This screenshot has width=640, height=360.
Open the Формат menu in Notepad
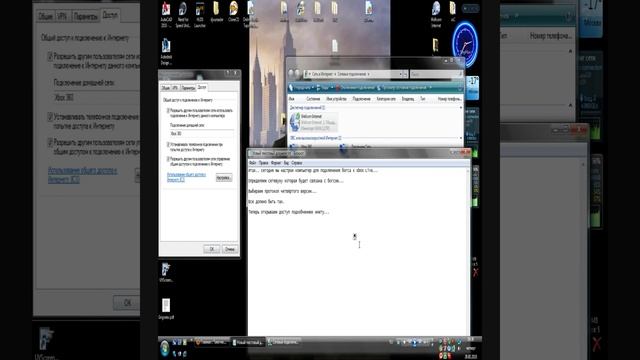tap(276, 163)
